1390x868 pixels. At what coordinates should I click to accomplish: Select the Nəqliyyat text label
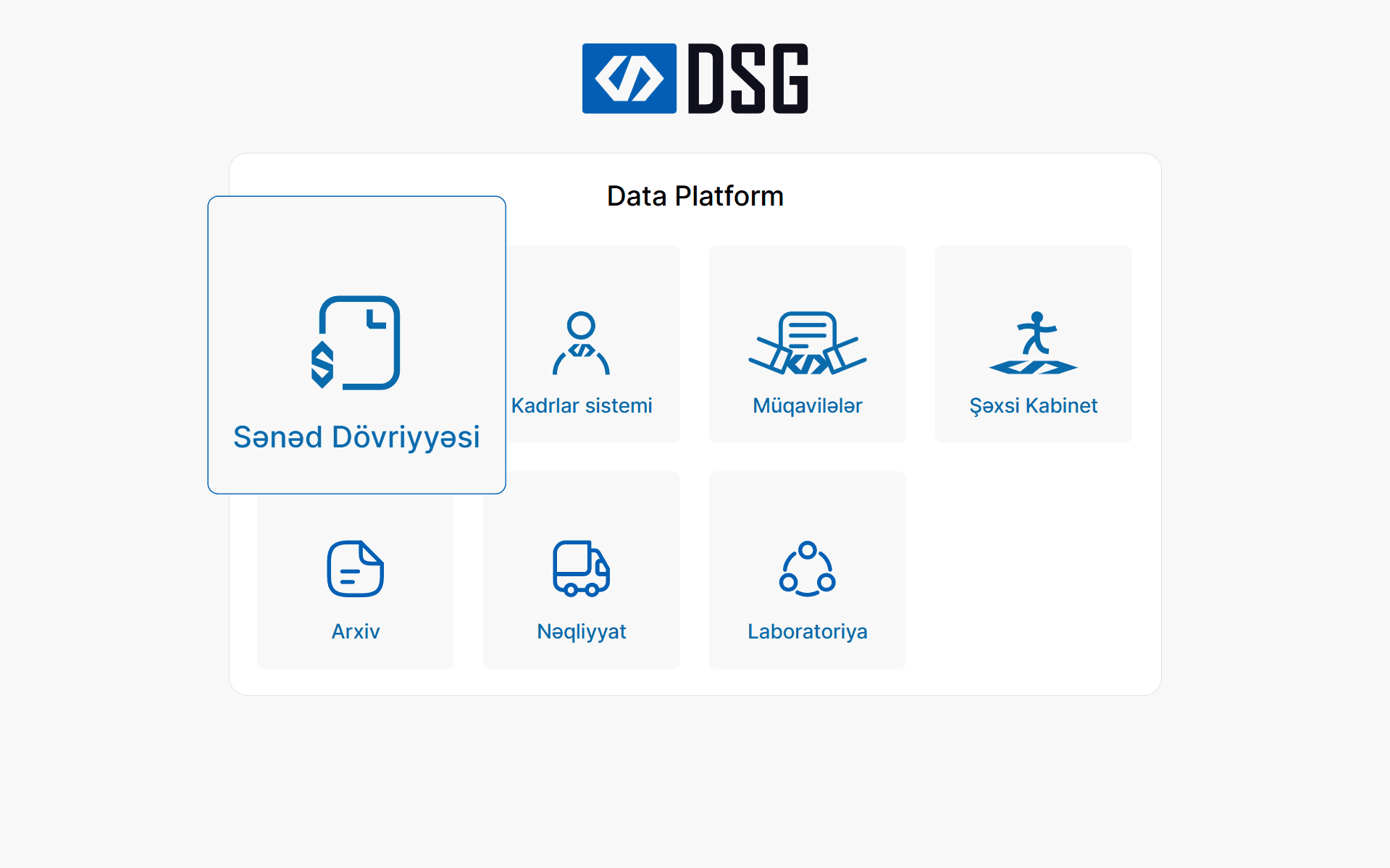click(581, 631)
